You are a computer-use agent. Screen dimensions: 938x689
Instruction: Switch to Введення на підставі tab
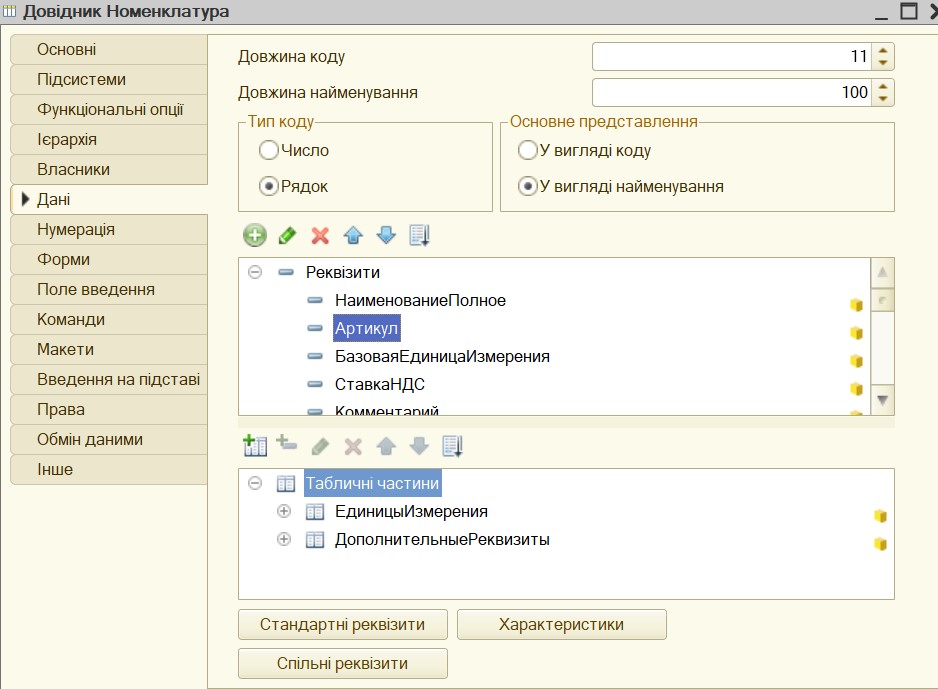pos(109,379)
